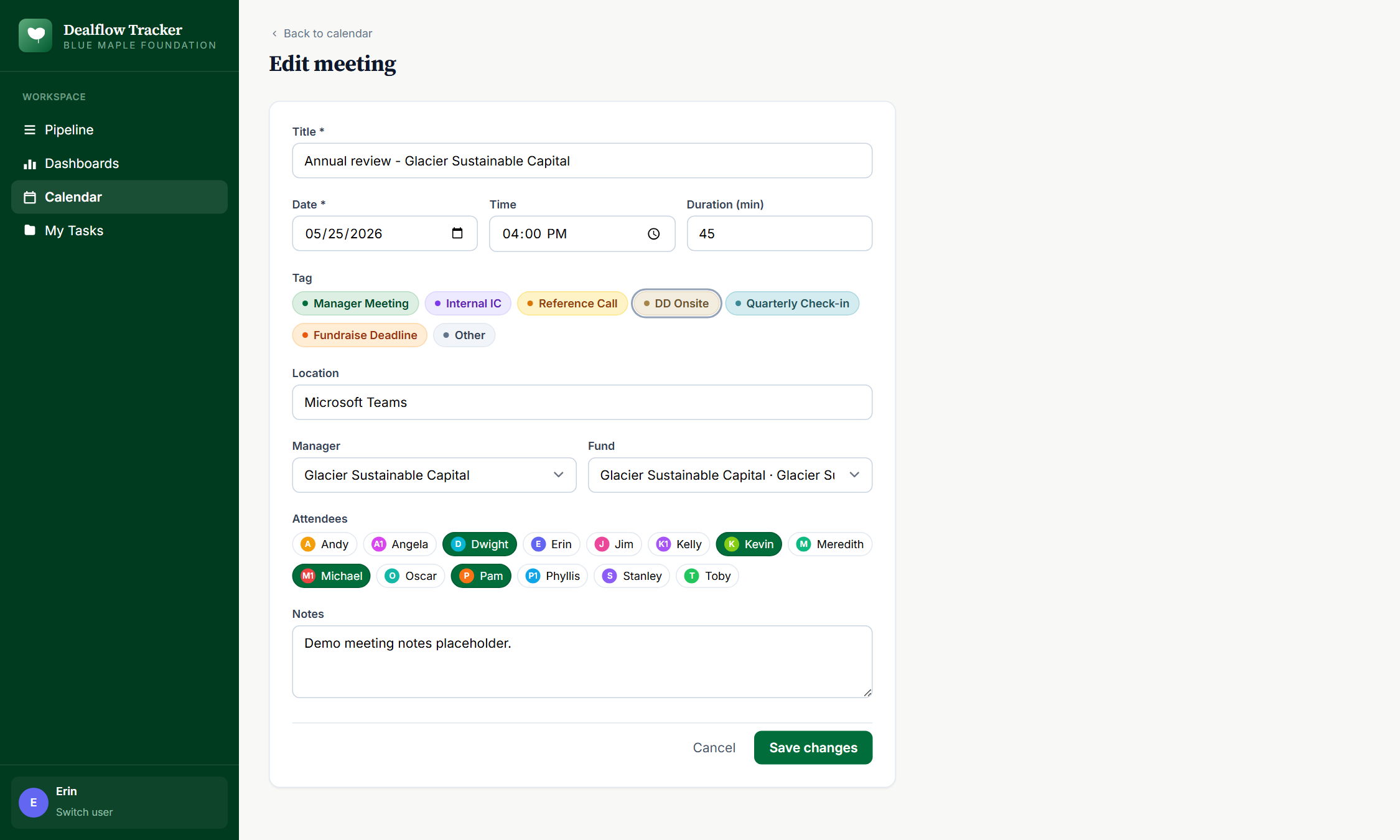
Task: Grab the Notes textarea resize handle
Action: pos(867,693)
